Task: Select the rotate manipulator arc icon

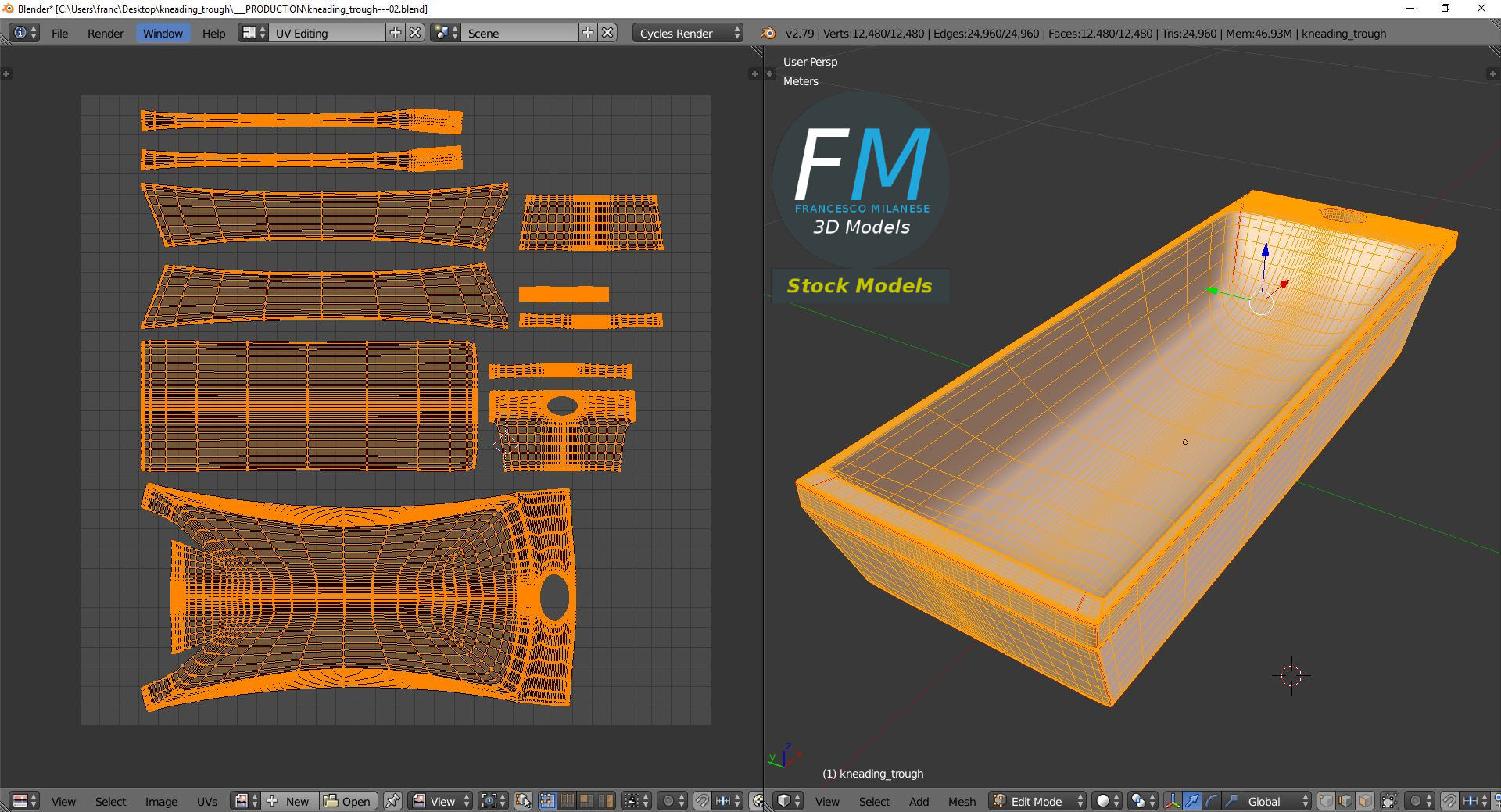Action: click(x=1211, y=801)
